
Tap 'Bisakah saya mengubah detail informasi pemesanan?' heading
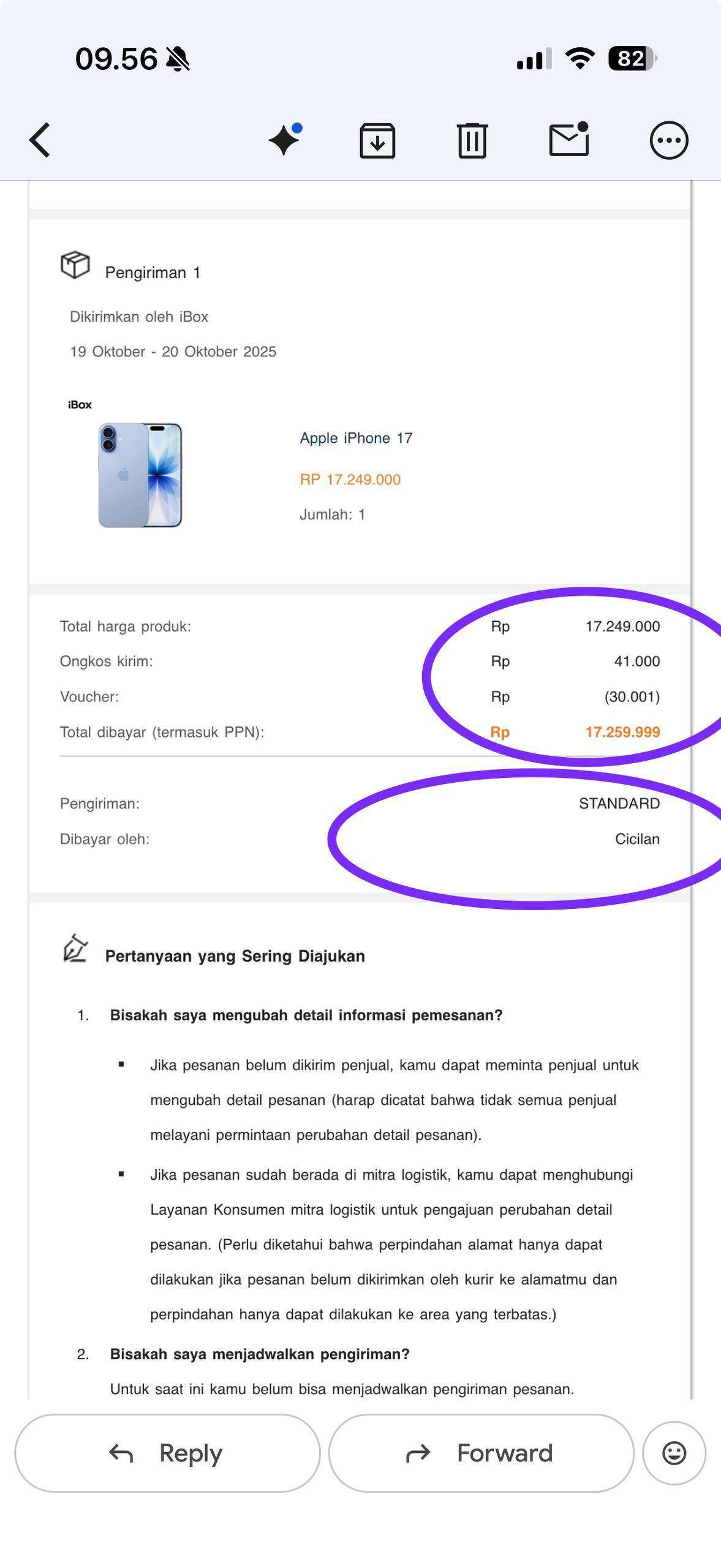tap(306, 1015)
